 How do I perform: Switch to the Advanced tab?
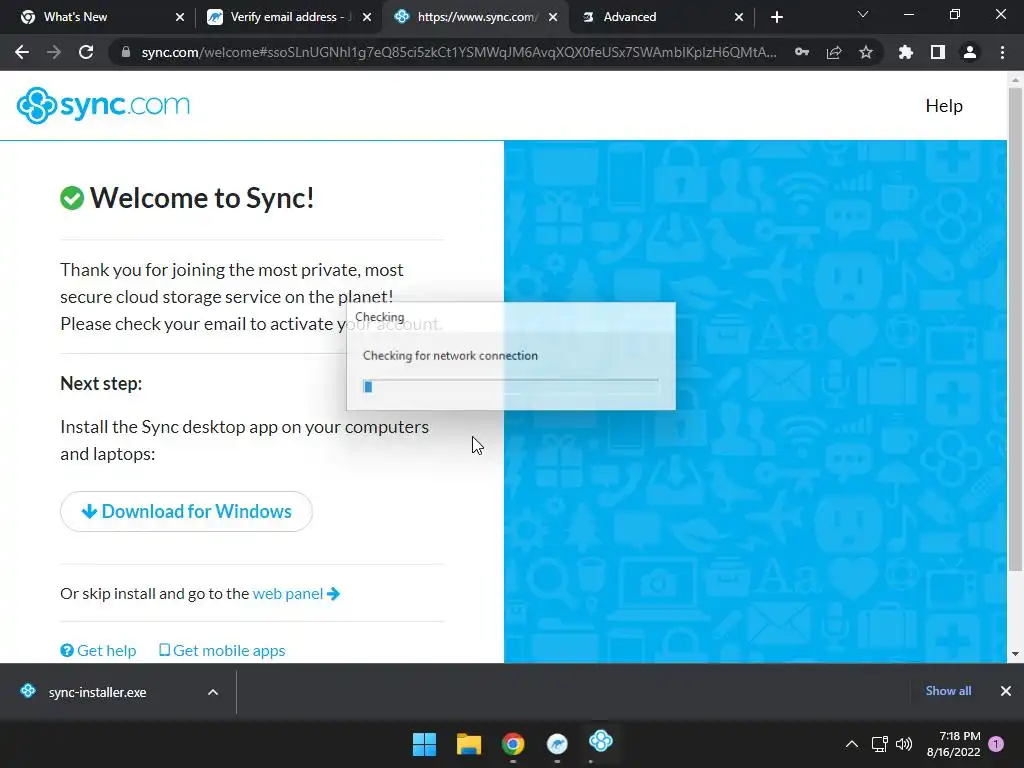pos(660,17)
